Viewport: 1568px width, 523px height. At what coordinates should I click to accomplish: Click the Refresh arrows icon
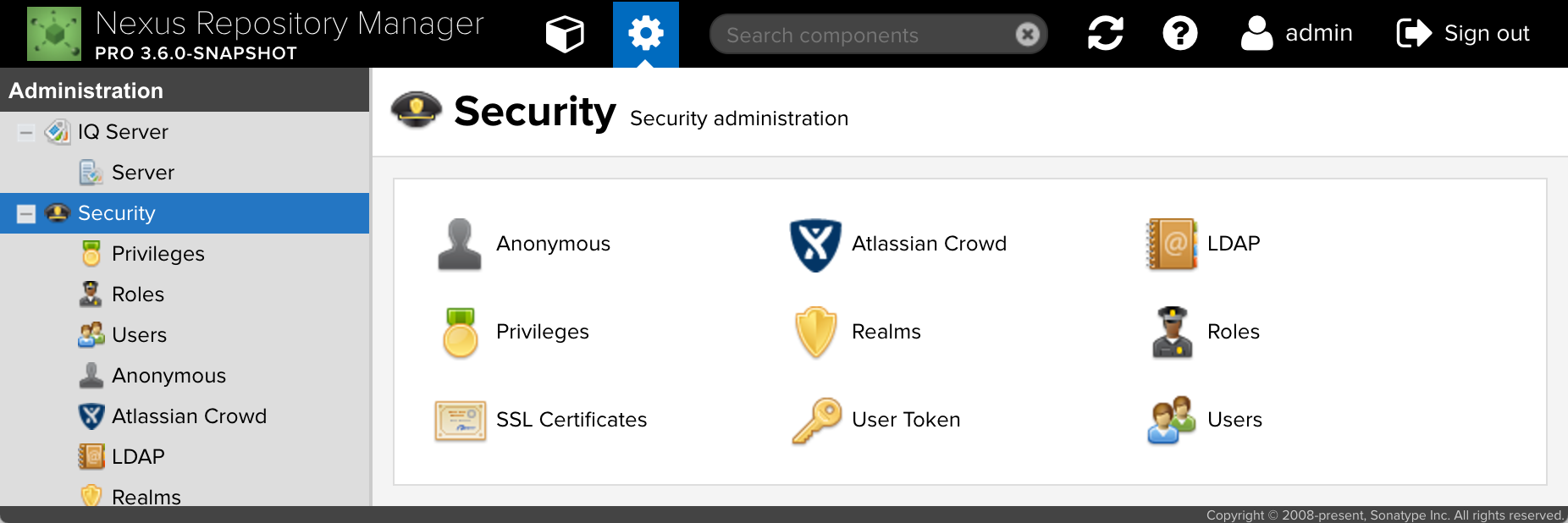1105,34
